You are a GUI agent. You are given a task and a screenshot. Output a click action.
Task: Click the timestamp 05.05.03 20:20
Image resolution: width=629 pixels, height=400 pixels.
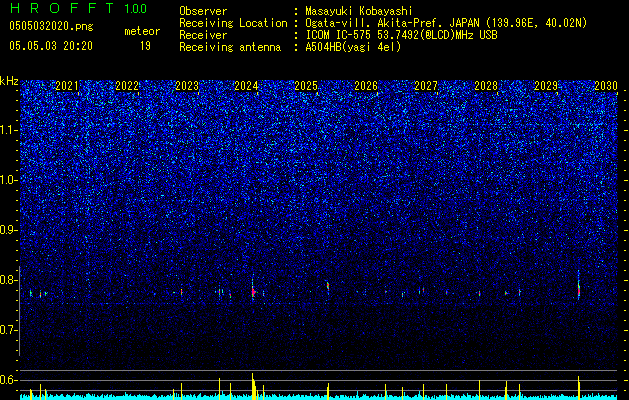[x=51, y=46]
